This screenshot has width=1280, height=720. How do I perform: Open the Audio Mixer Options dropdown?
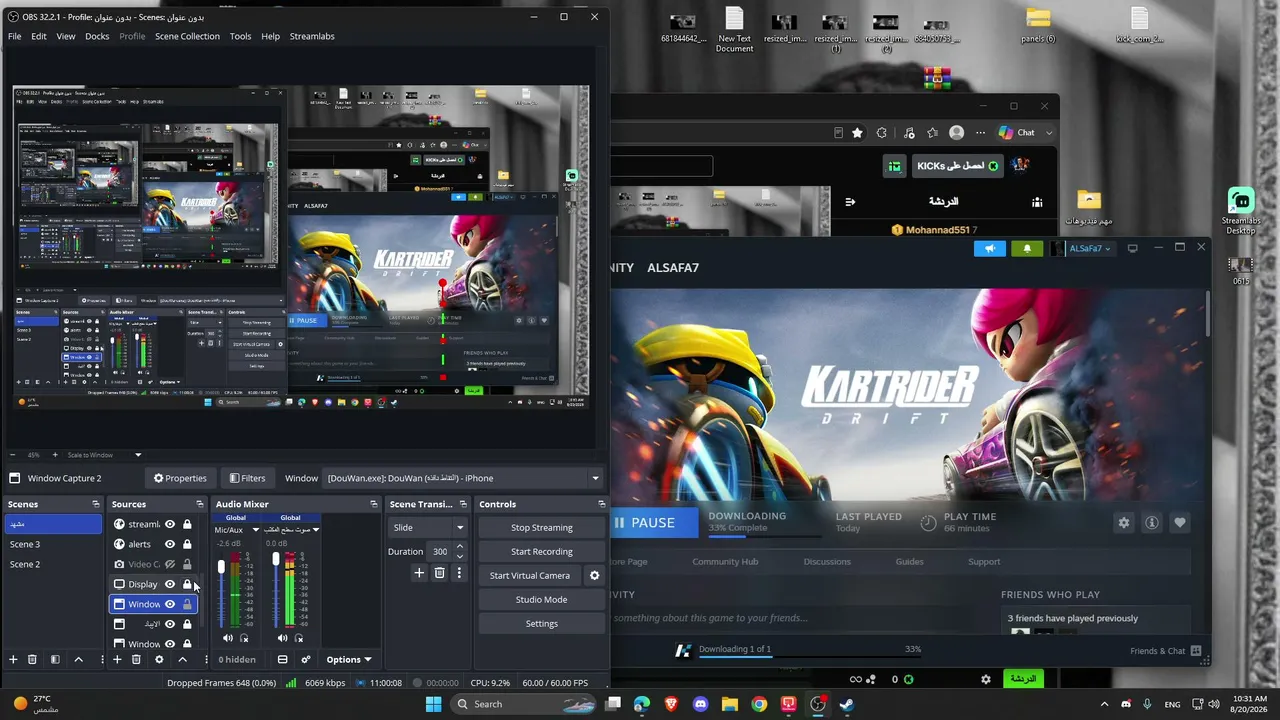(x=349, y=659)
